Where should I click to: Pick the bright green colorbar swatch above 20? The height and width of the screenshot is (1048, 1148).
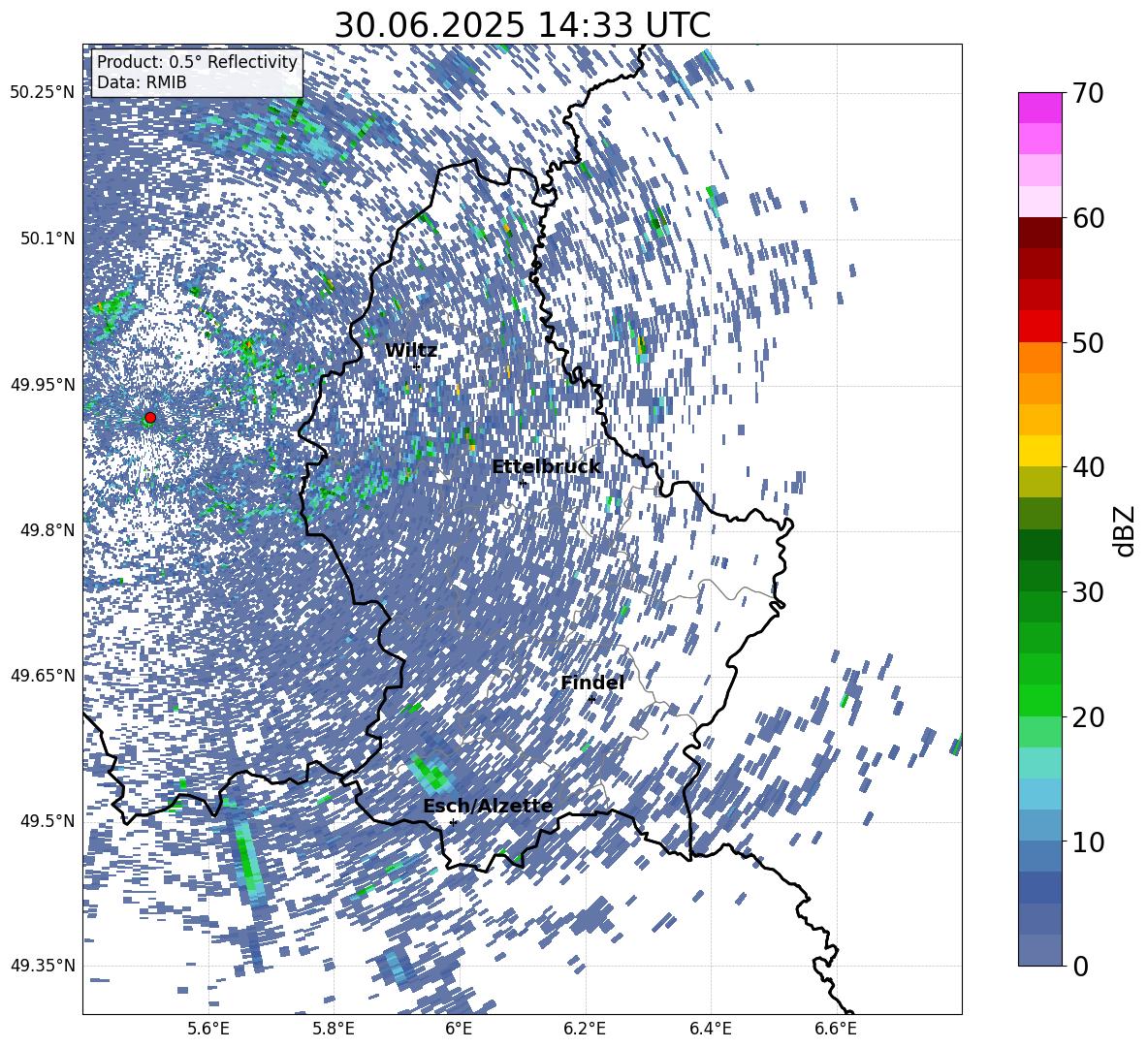1039,700
